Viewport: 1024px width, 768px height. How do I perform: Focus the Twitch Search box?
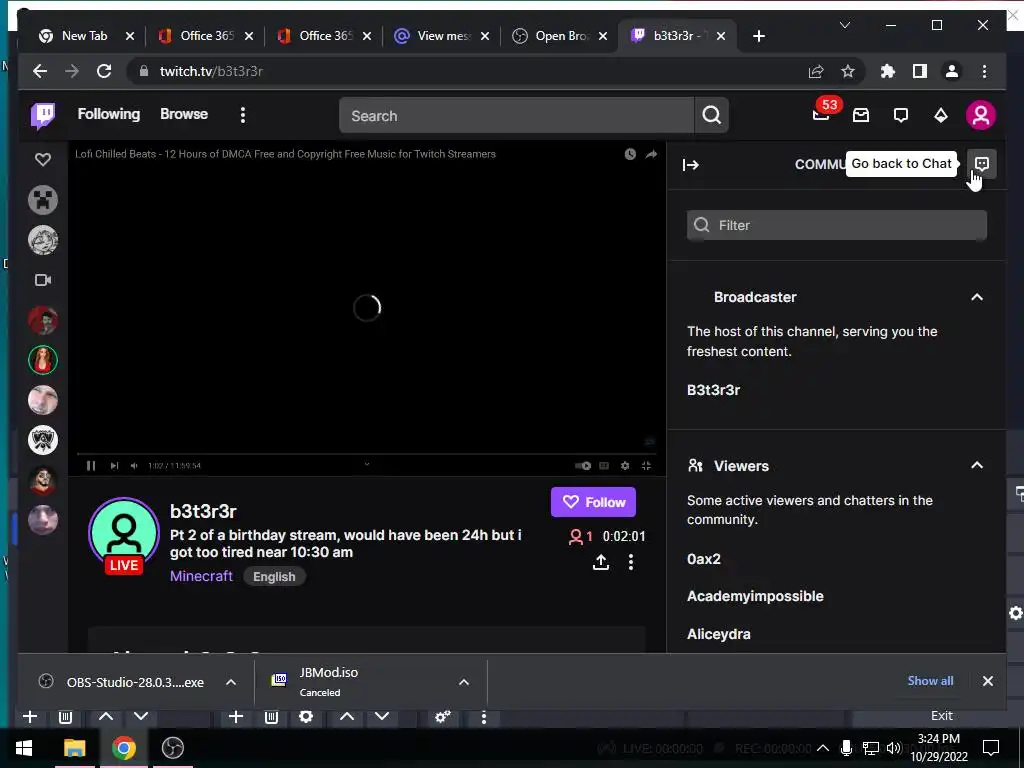pyautogui.click(x=517, y=116)
